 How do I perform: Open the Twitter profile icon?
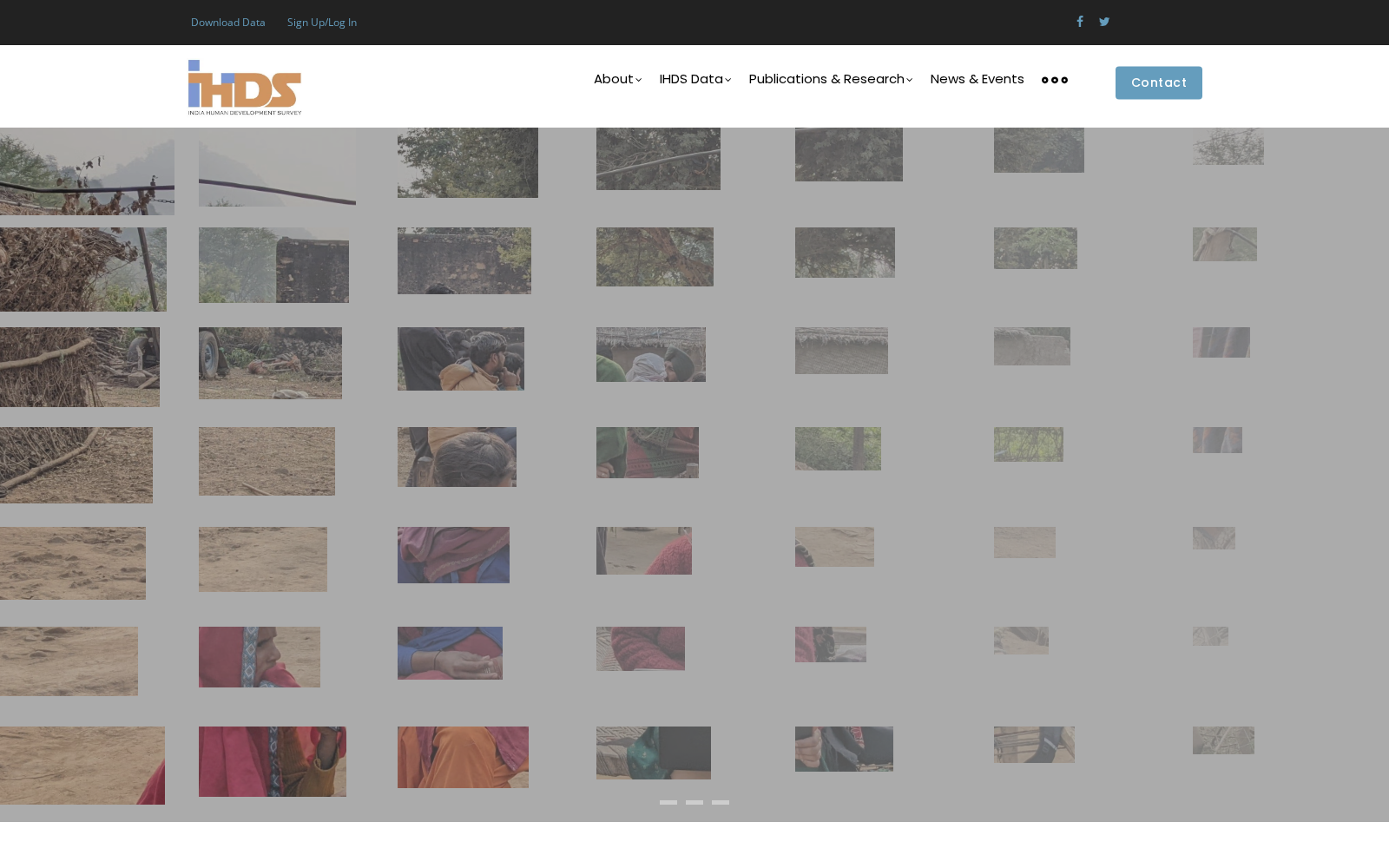click(1104, 22)
